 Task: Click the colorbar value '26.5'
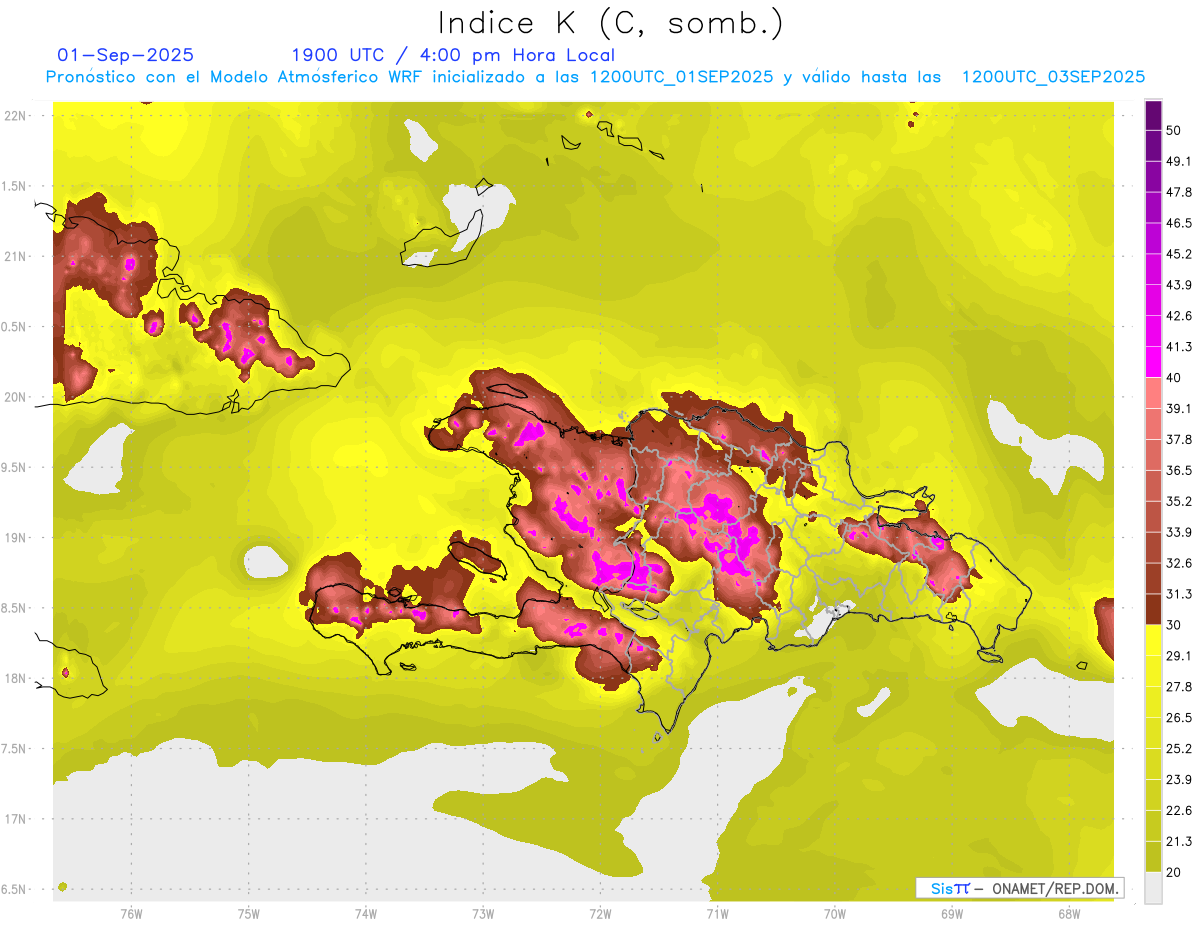pos(1179,717)
